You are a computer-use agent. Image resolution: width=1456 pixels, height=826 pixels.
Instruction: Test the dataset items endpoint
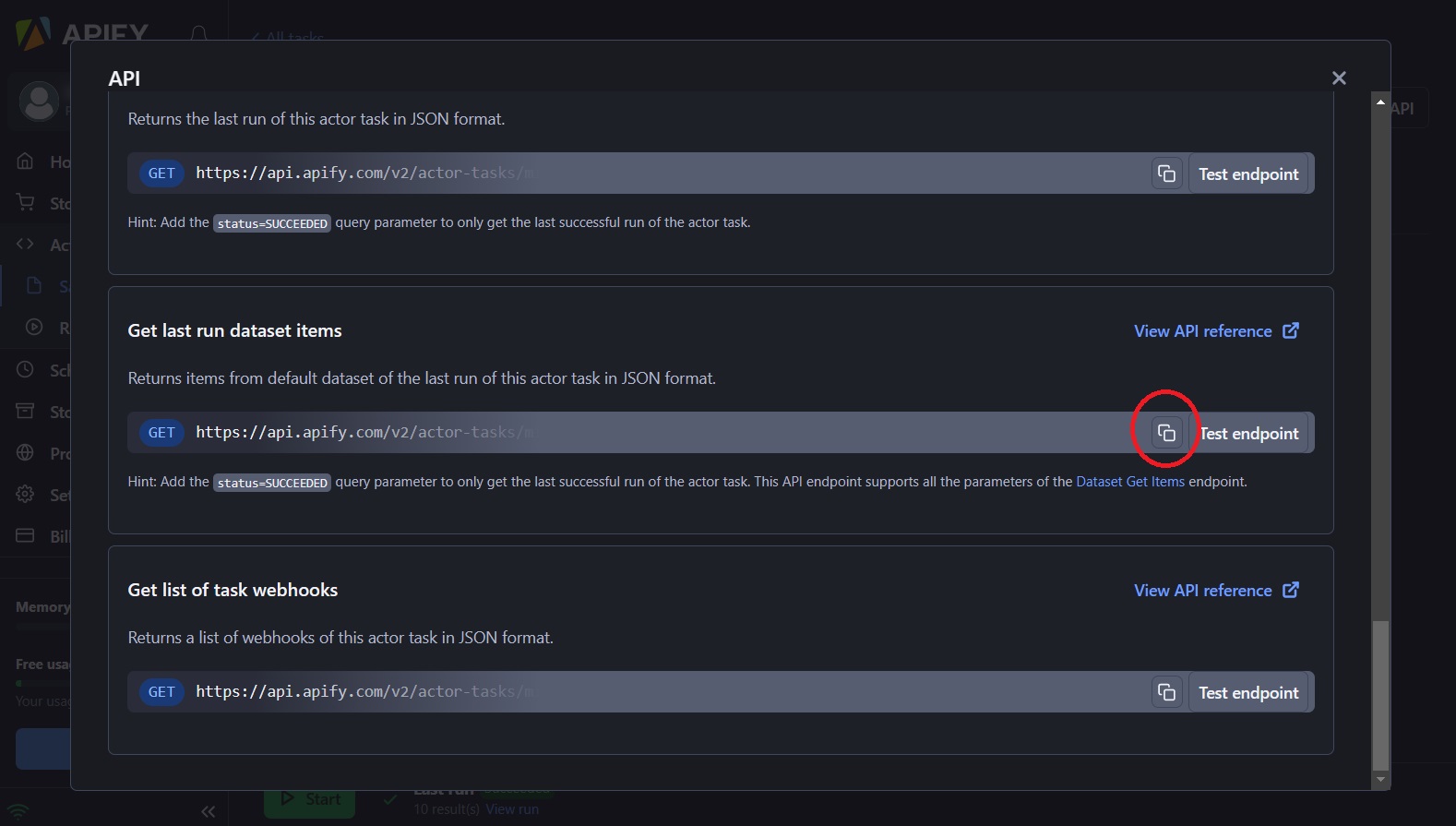[x=1250, y=434]
